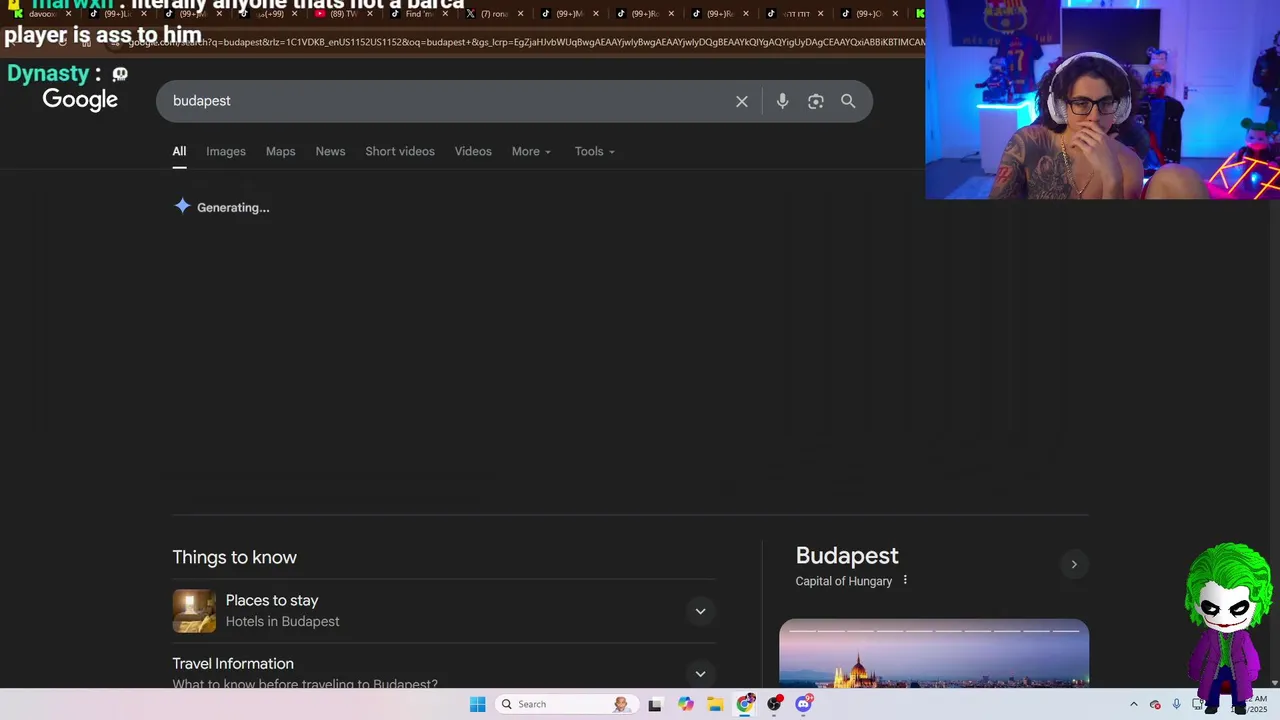The image size is (1280, 720).
Task: Switch to Chrome in the taskbar
Action: [x=745, y=704]
